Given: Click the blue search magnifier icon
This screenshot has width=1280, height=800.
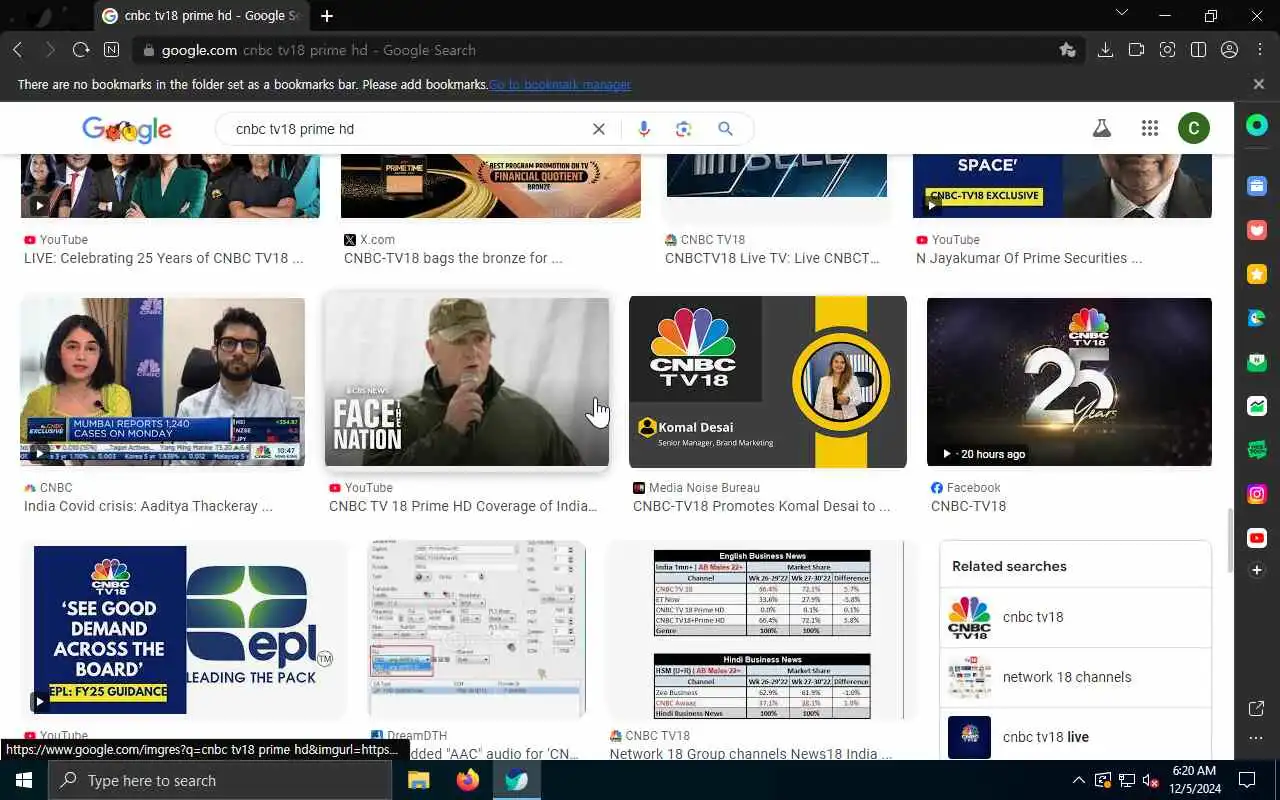Looking at the screenshot, I should pos(726,129).
